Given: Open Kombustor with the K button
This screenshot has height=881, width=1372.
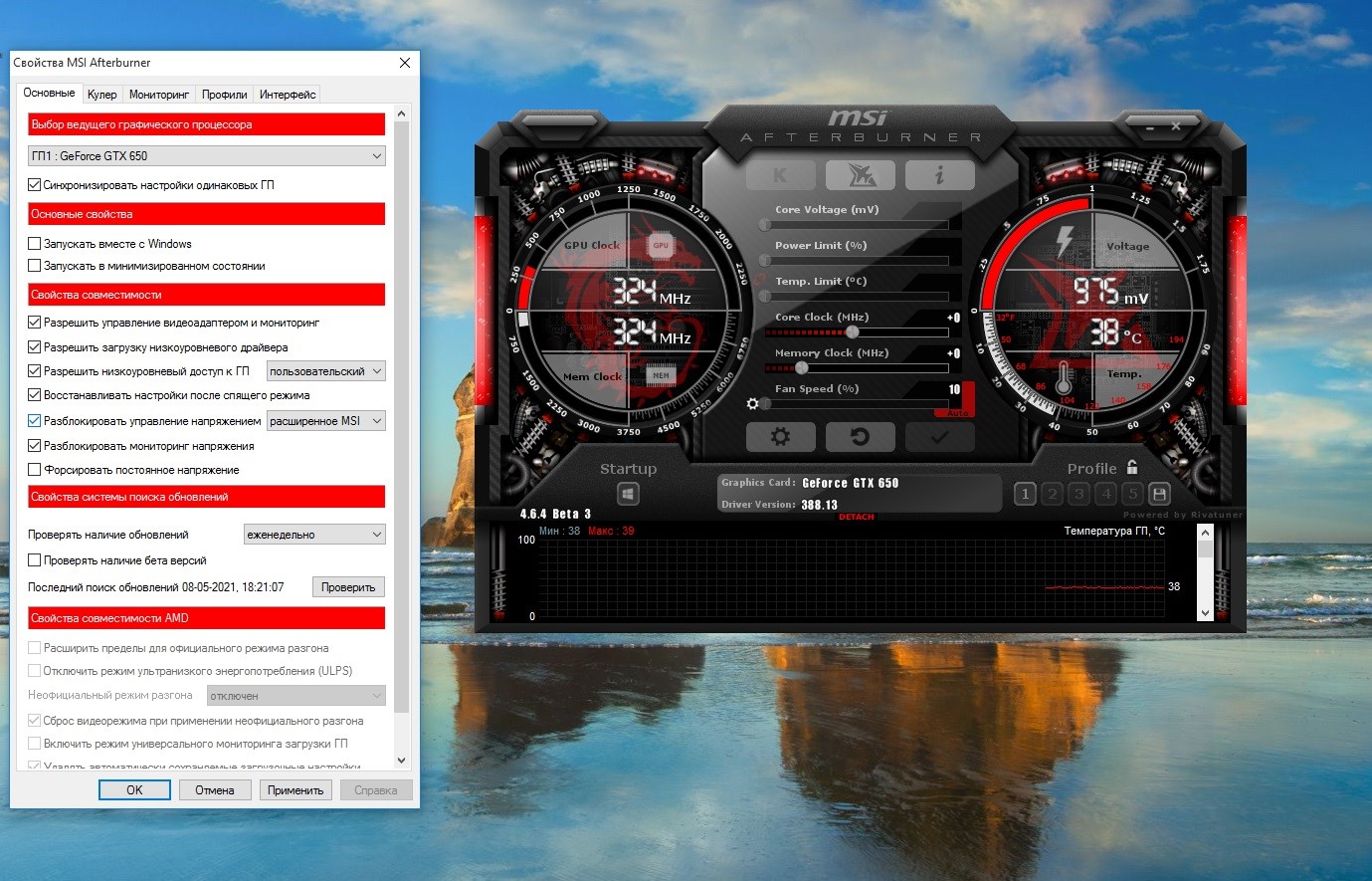Looking at the screenshot, I should coord(781,175).
